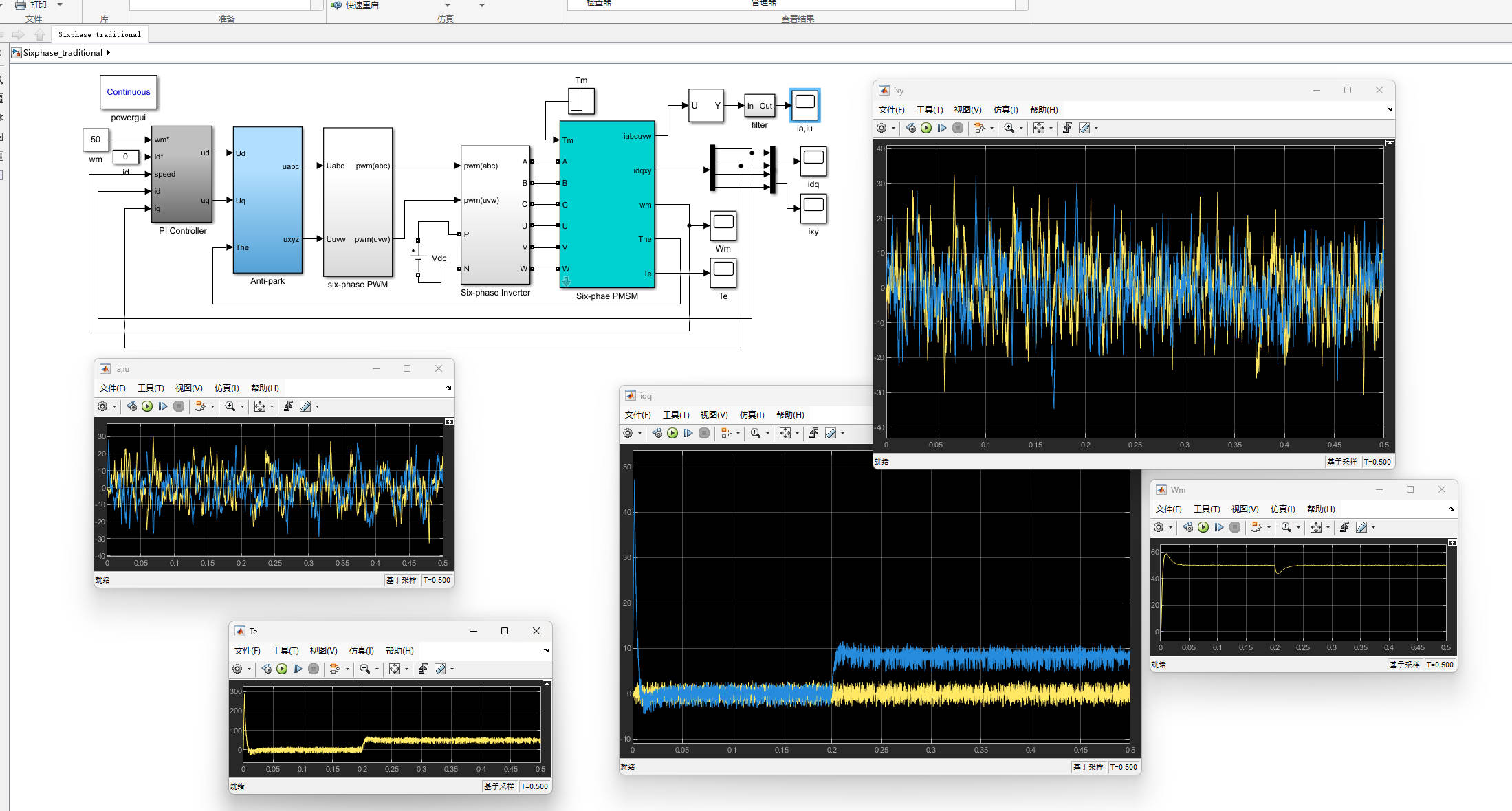
Task: Click step forward in idq scope toolbar
Action: (x=688, y=433)
